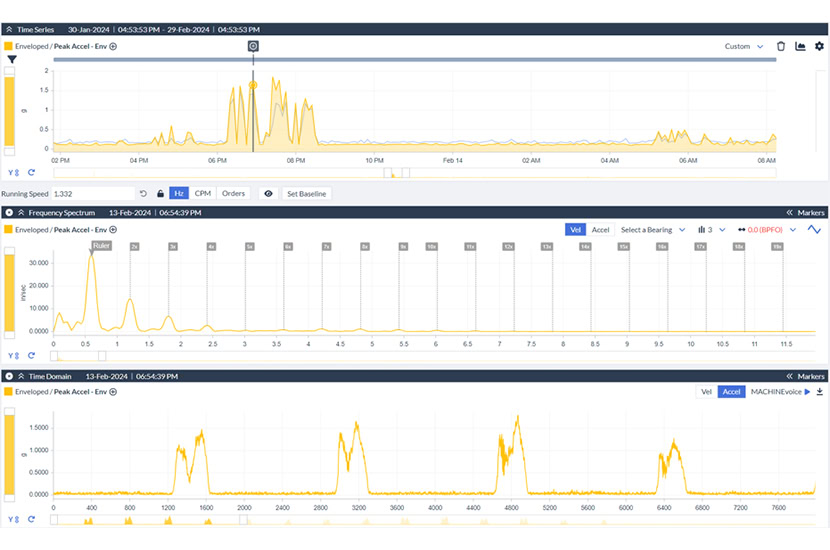Collapse the Time Series panel
Viewport: 830px width, 550px height.
(9, 30)
